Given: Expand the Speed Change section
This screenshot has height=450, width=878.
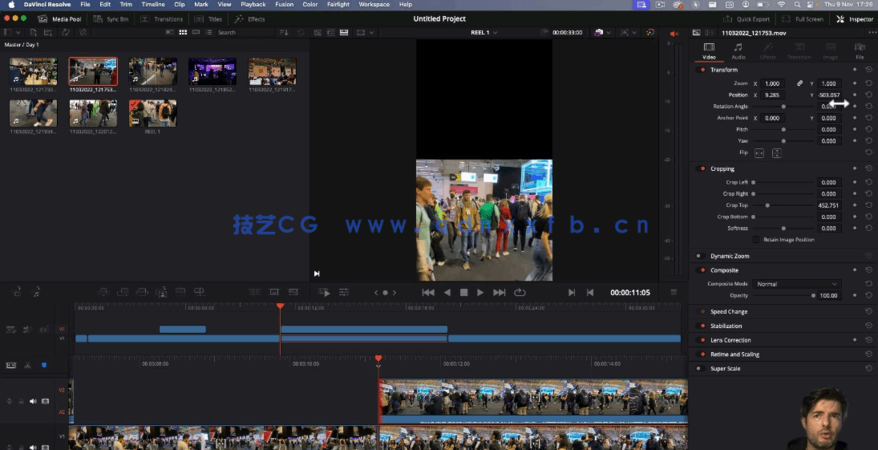Looking at the screenshot, I should tap(728, 312).
